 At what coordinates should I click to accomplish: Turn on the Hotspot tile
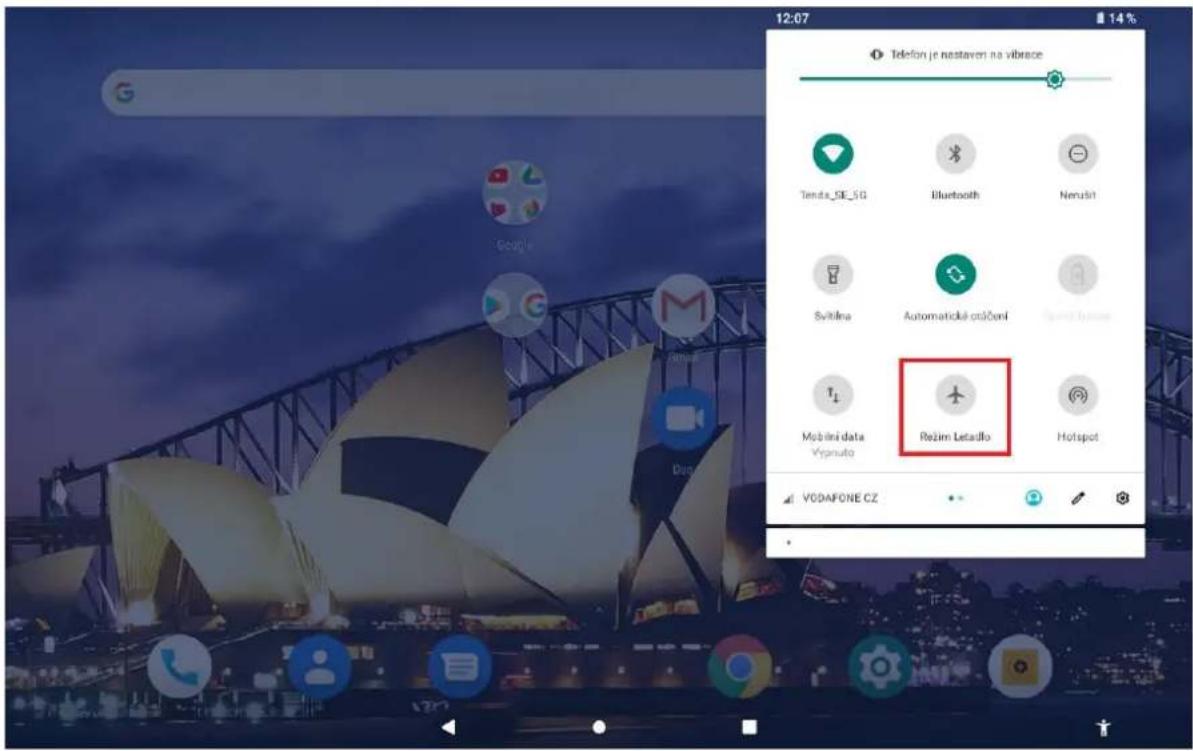click(1077, 396)
